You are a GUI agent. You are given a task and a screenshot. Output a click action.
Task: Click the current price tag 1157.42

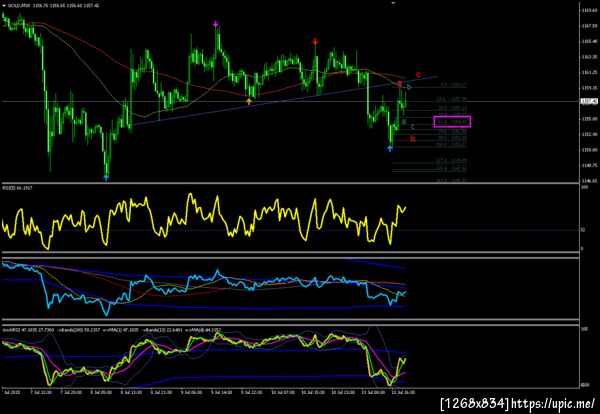pyautogui.click(x=589, y=101)
